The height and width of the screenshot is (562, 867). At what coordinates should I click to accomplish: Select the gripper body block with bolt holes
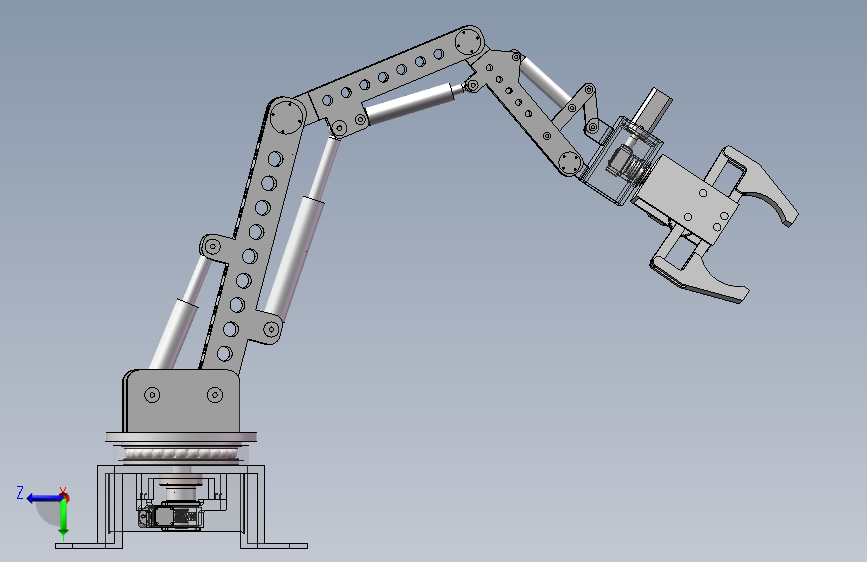click(687, 201)
